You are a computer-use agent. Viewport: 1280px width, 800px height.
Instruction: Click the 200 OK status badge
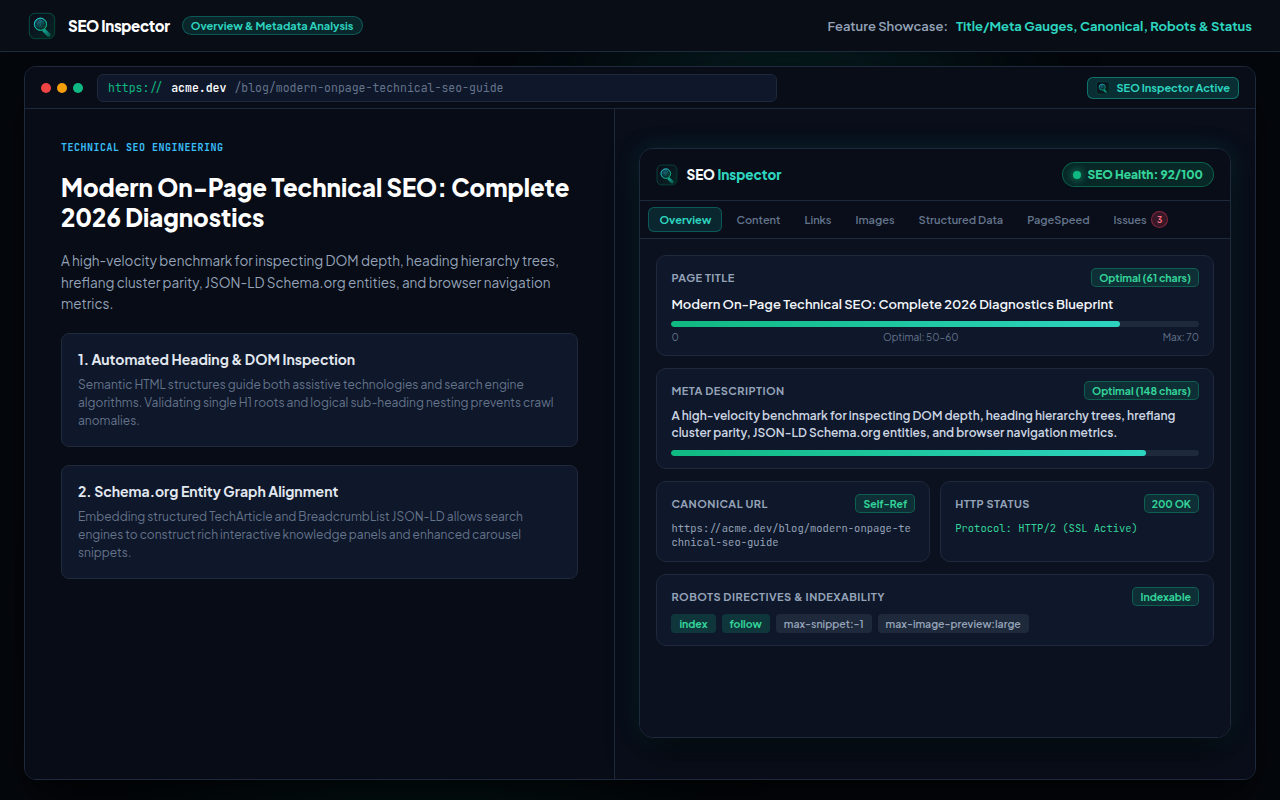coord(1171,504)
